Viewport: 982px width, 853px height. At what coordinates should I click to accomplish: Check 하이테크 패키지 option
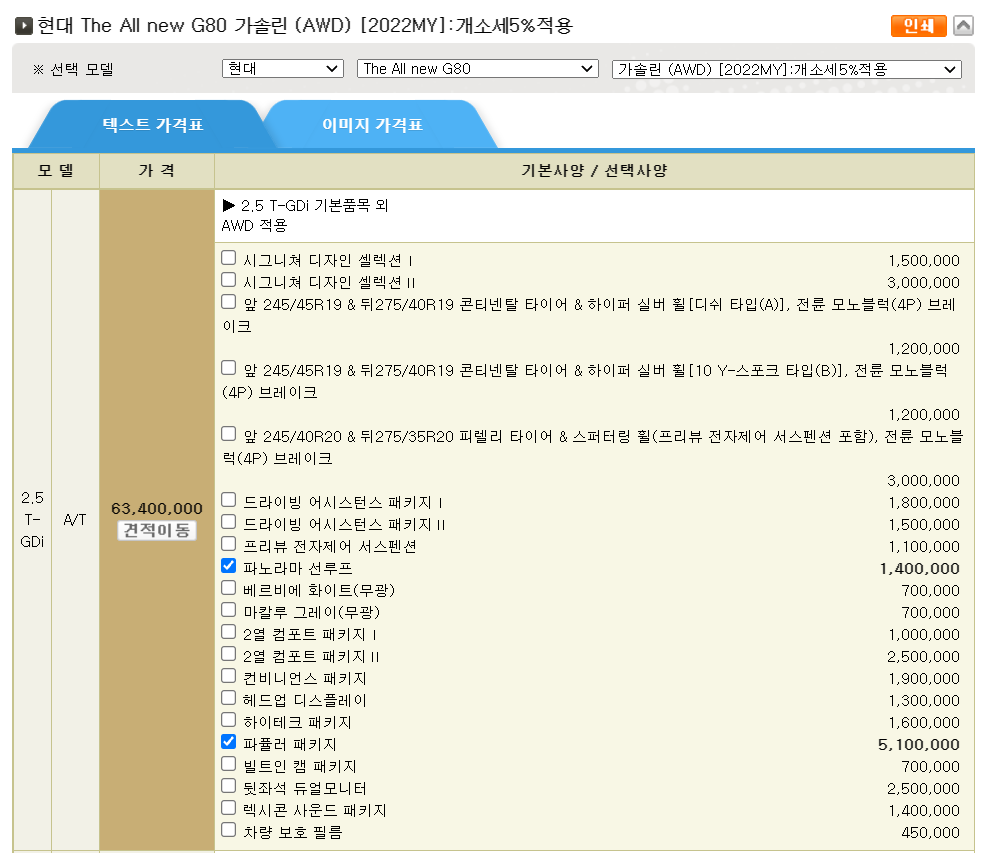pyautogui.click(x=229, y=720)
